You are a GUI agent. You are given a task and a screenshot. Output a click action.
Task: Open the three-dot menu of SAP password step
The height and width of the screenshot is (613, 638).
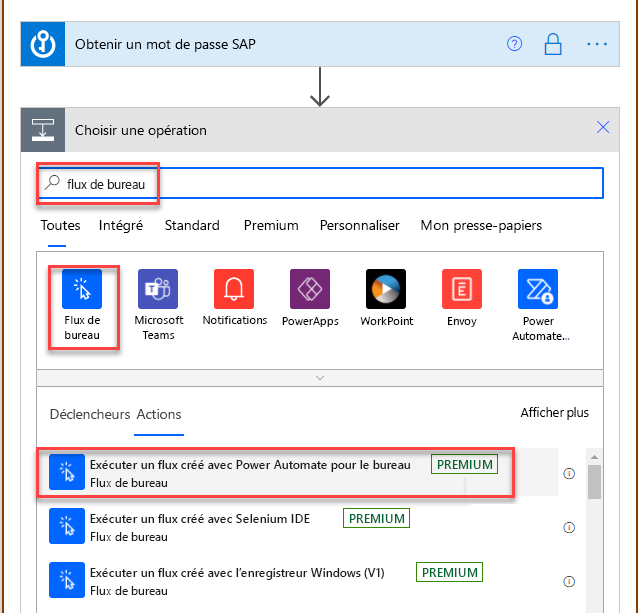pos(597,44)
